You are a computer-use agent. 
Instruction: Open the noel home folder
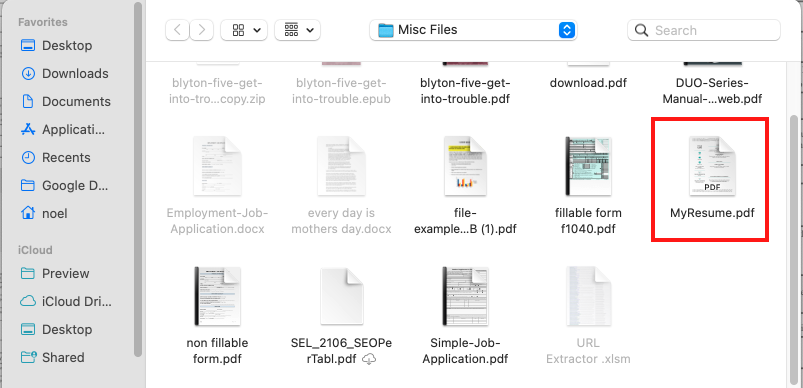click(44, 213)
